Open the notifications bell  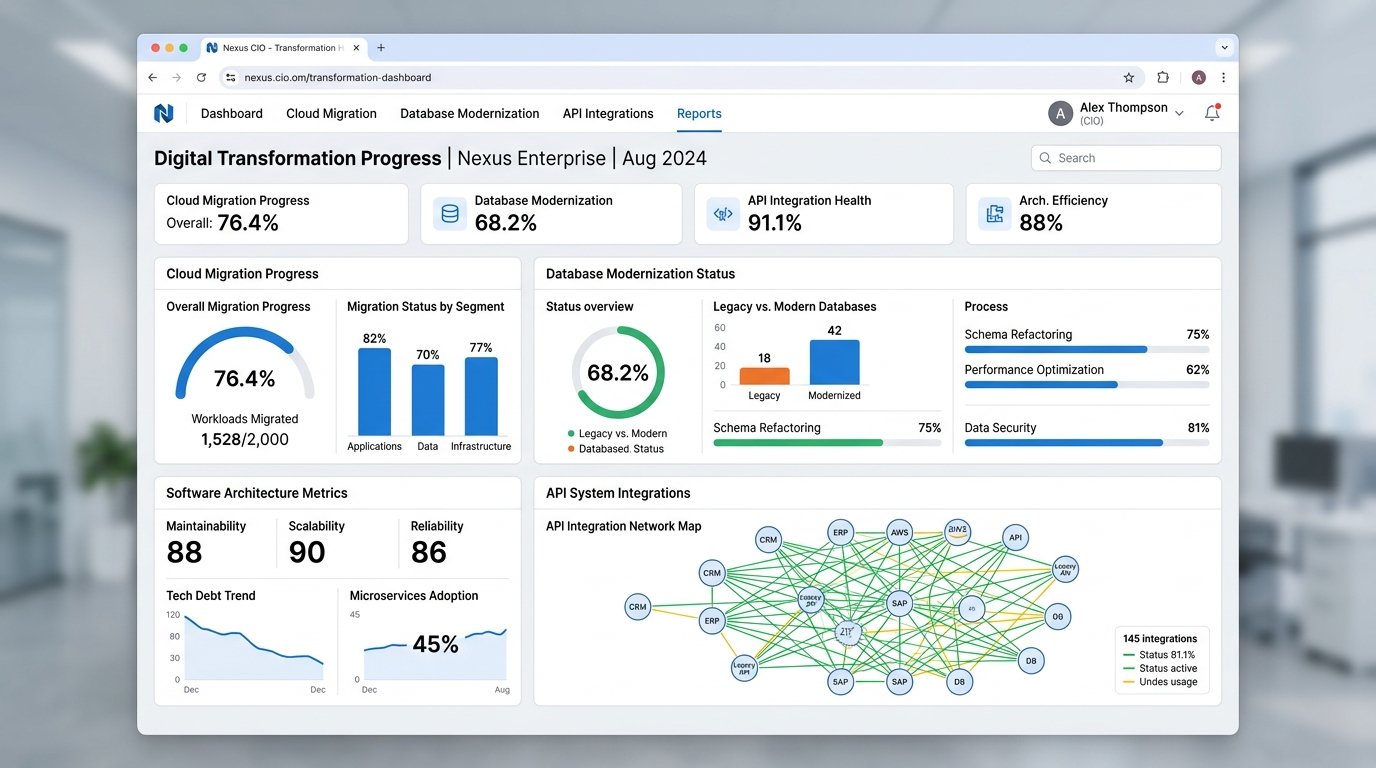coord(1212,113)
